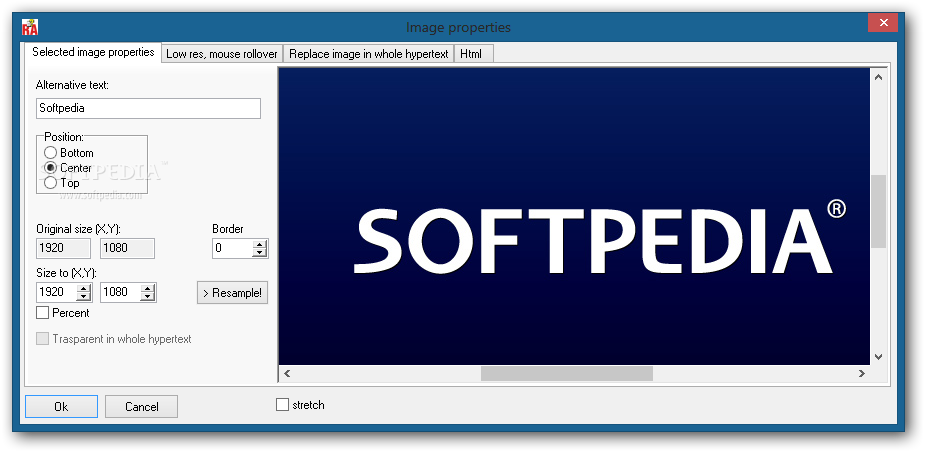Open the Low res, mouse rollover tab

point(222,54)
